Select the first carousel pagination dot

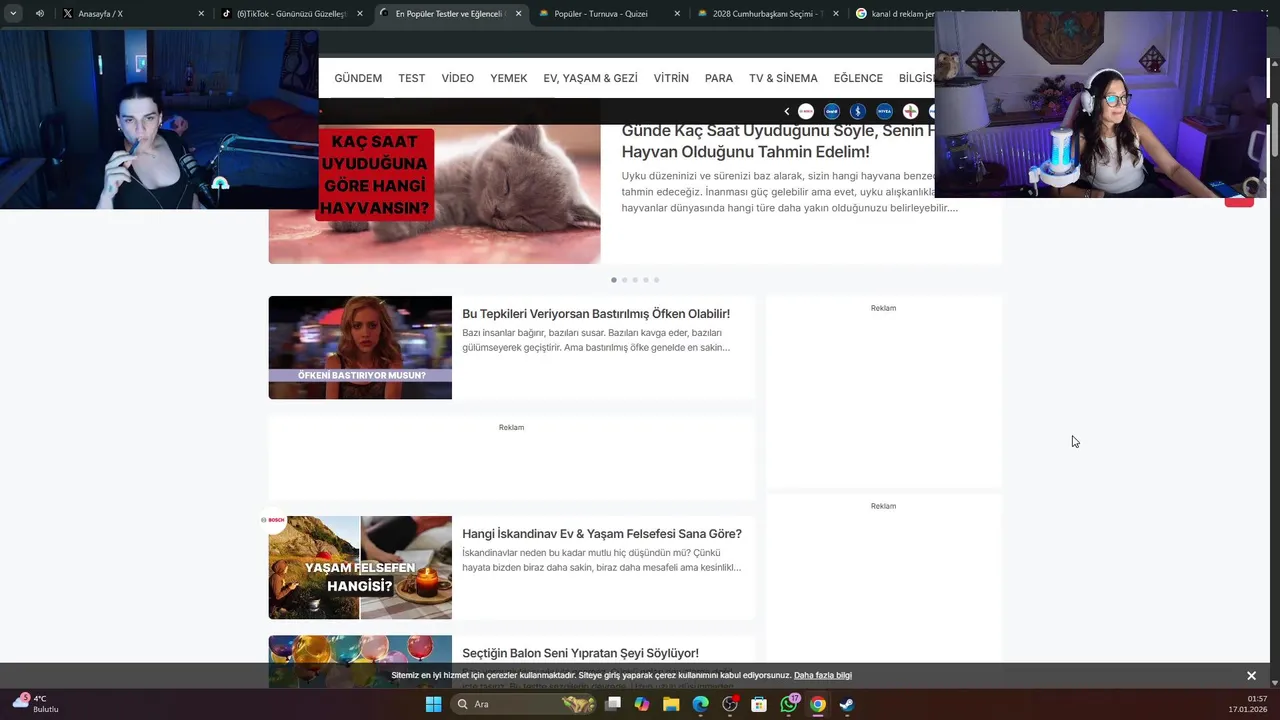click(614, 280)
